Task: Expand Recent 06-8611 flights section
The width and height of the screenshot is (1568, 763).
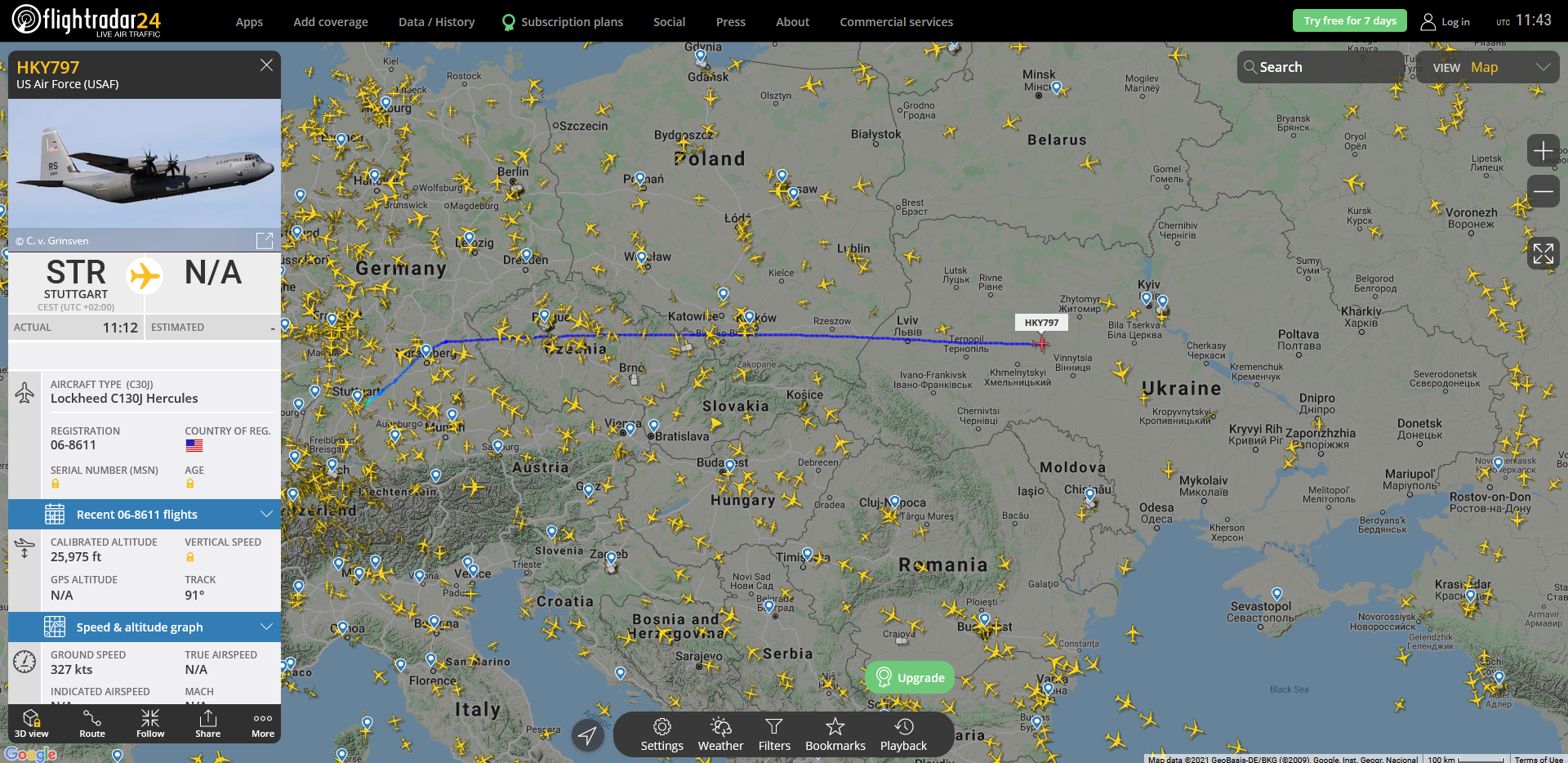Action: (x=145, y=514)
